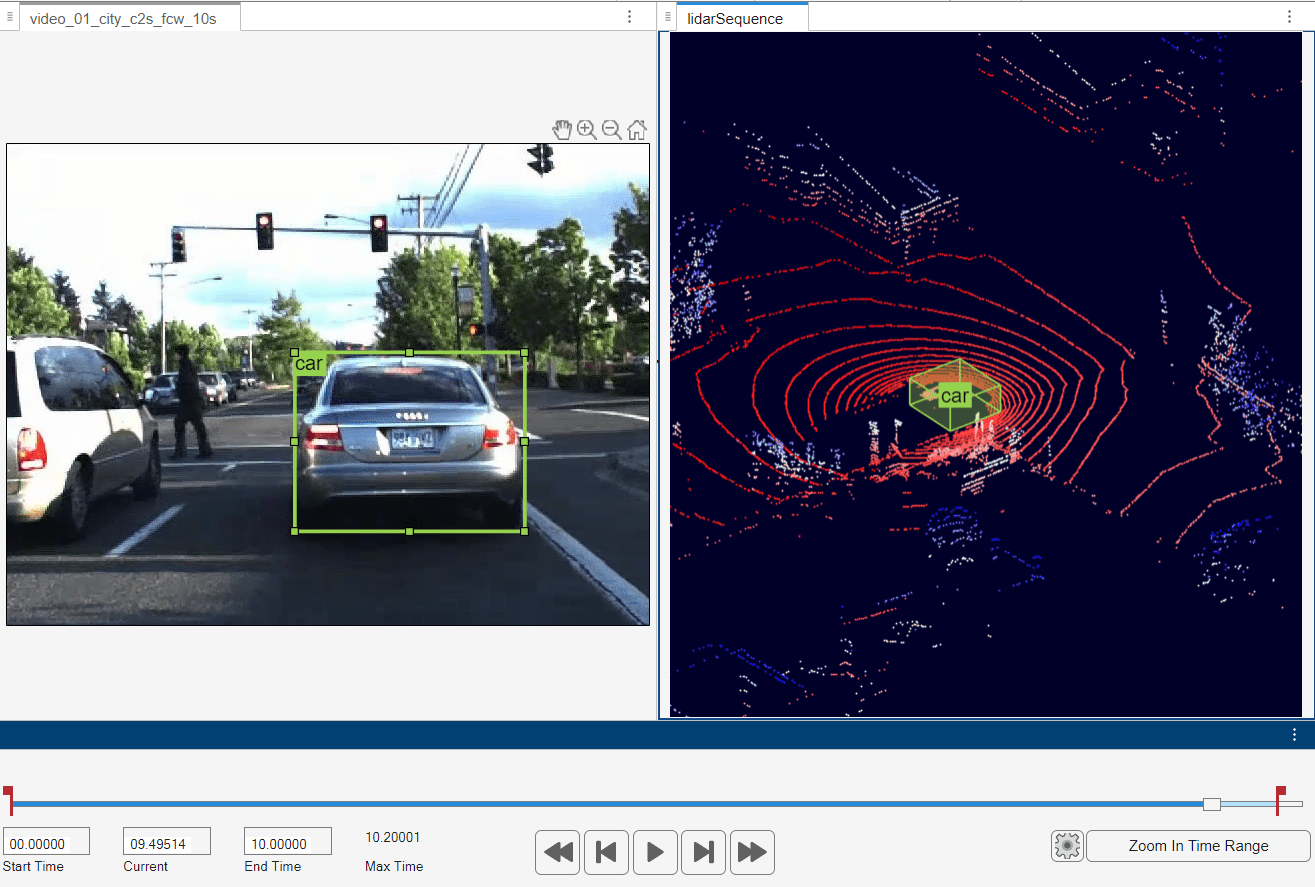This screenshot has width=1315, height=887.
Task: Select the car cuboid label in lidar view
Action: click(x=955, y=396)
